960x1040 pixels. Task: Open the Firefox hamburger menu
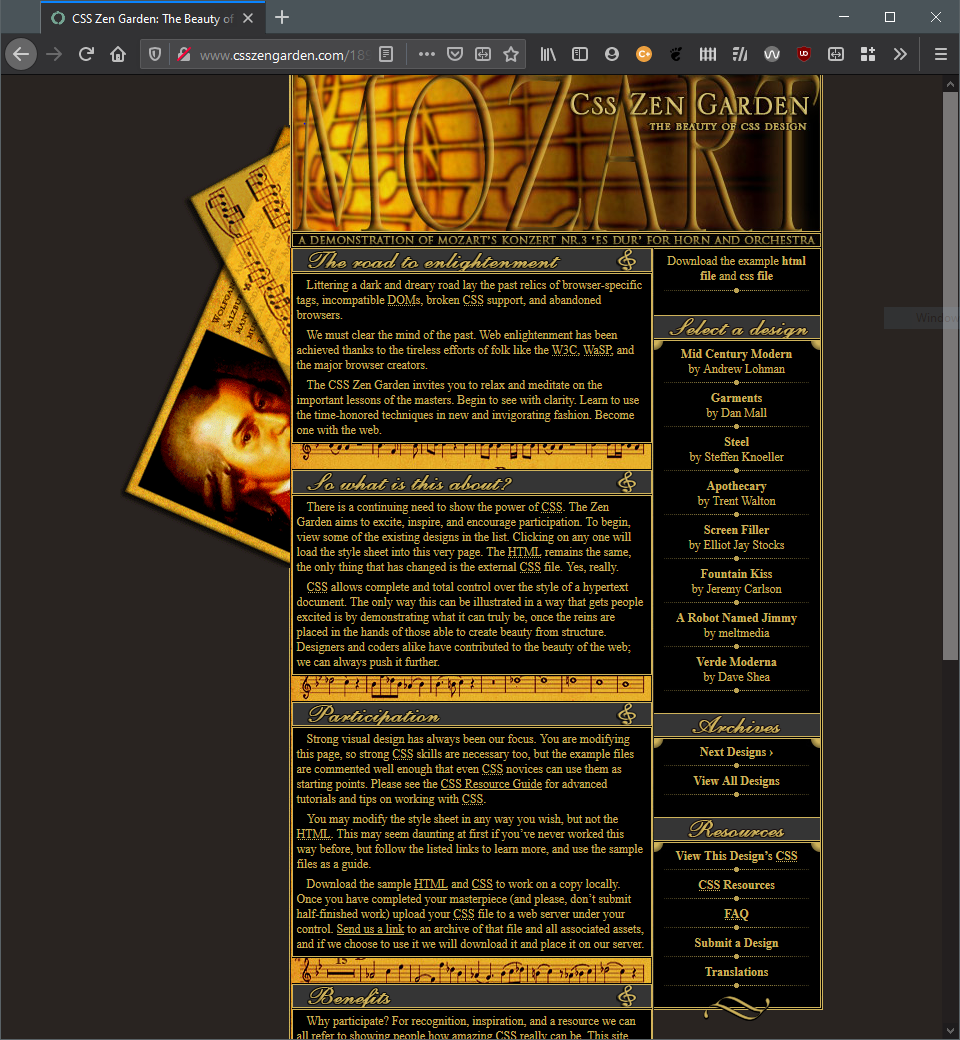[940, 54]
